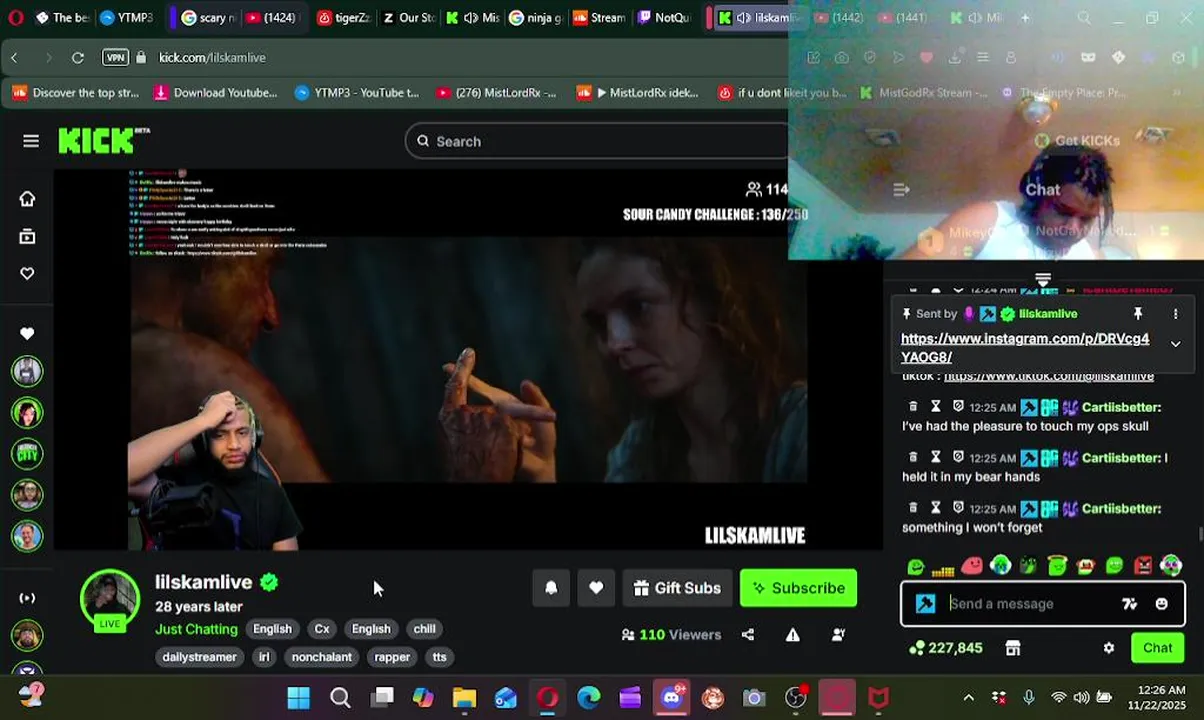Click verified badge next to lilskamlive
The height and width of the screenshot is (720, 1204).
pyautogui.click(x=269, y=582)
